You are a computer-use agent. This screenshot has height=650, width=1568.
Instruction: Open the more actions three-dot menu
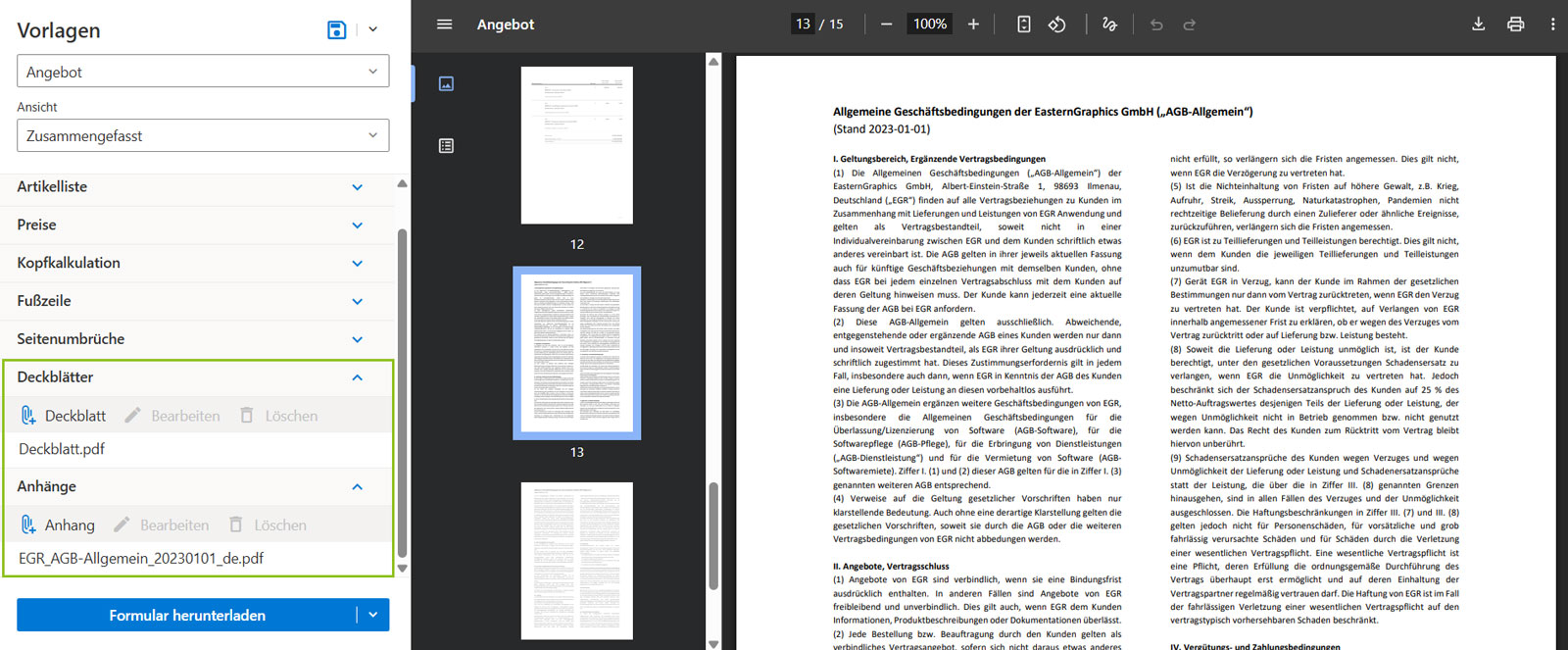[1552, 25]
